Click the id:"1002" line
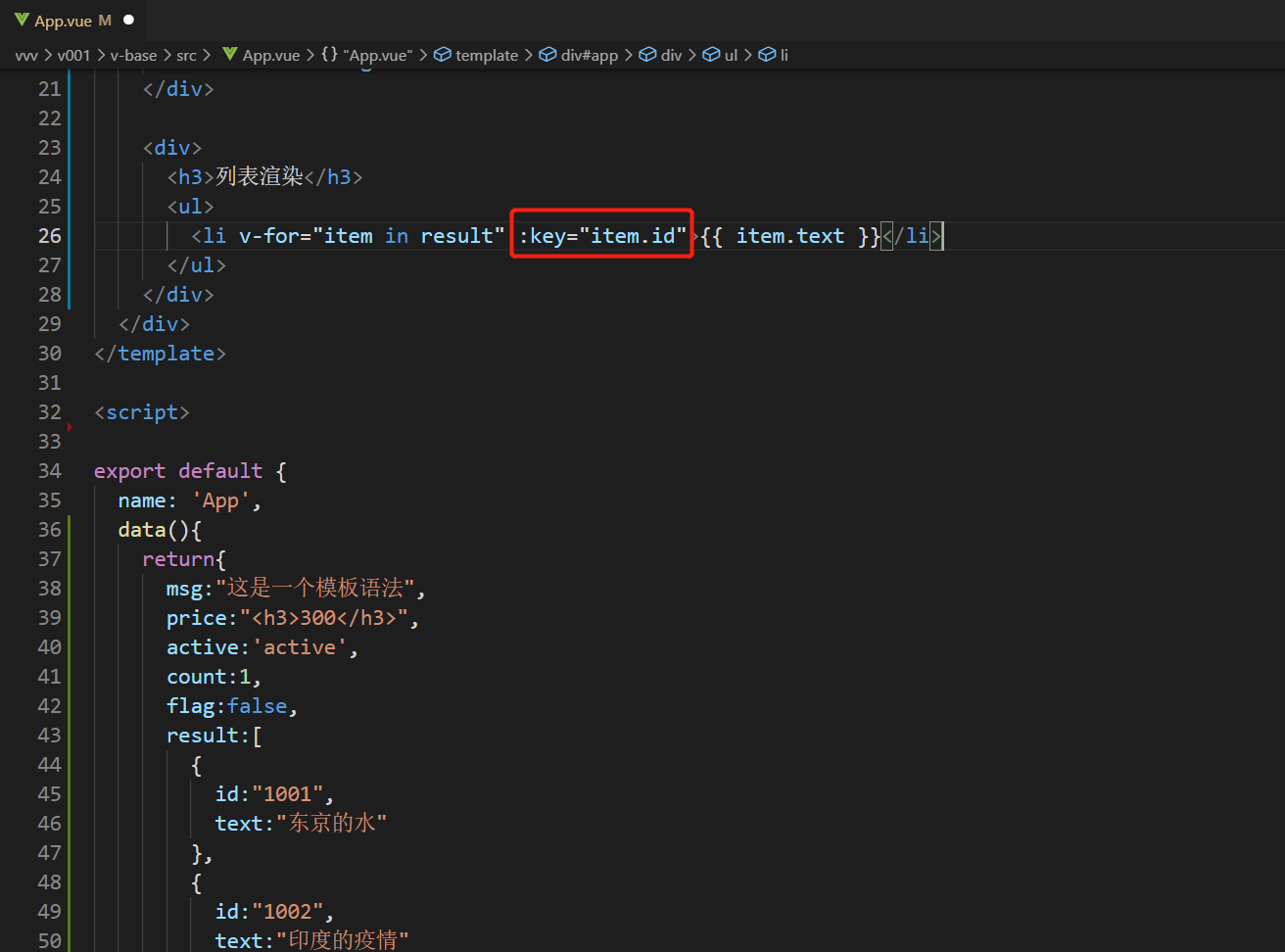1285x952 pixels. click(x=275, y=912)
